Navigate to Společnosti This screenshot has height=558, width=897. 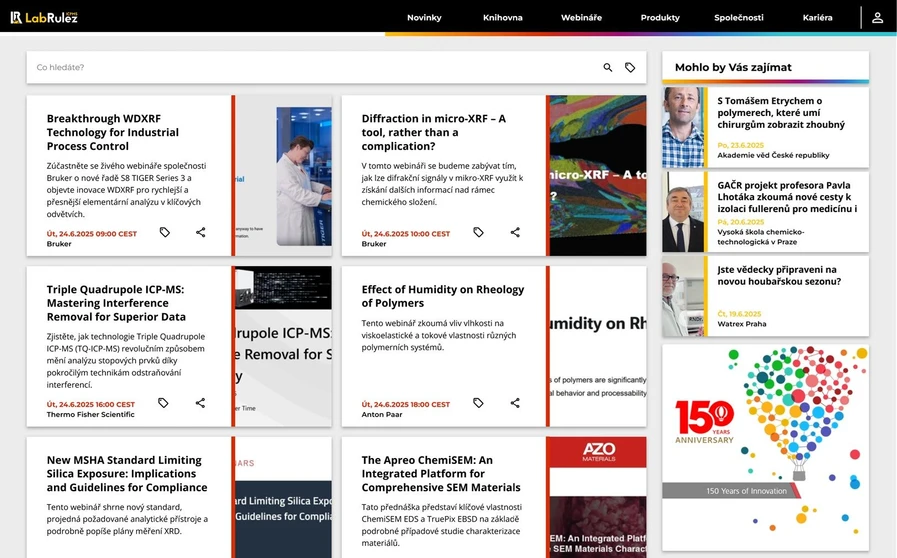739,18
